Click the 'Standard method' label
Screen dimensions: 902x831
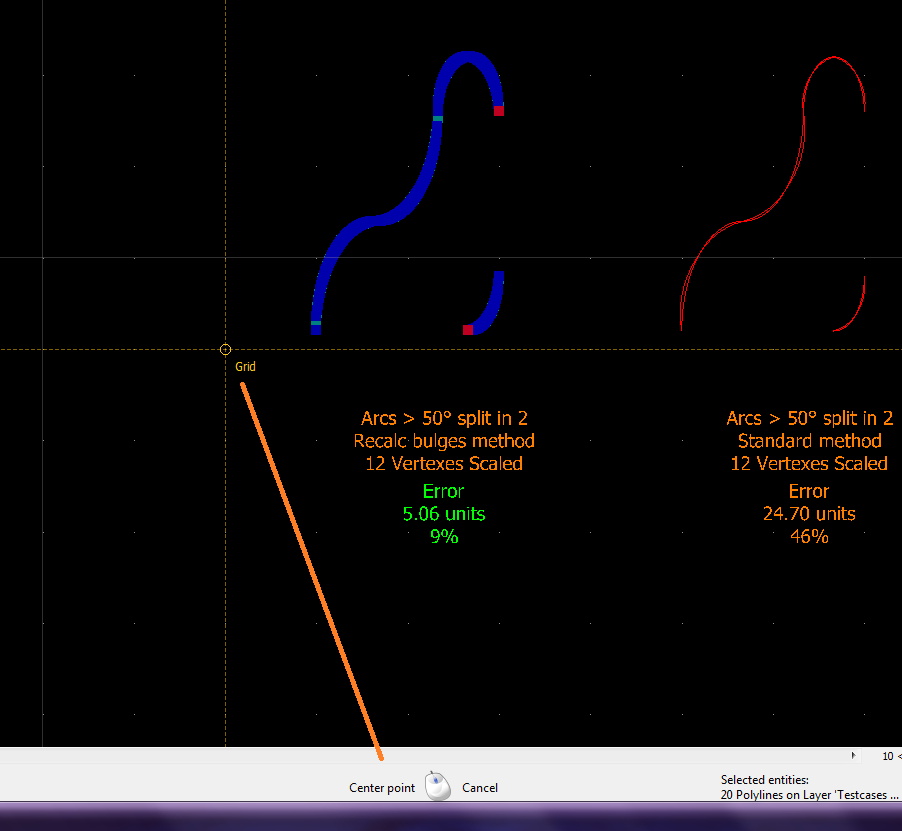click(809, 441)
